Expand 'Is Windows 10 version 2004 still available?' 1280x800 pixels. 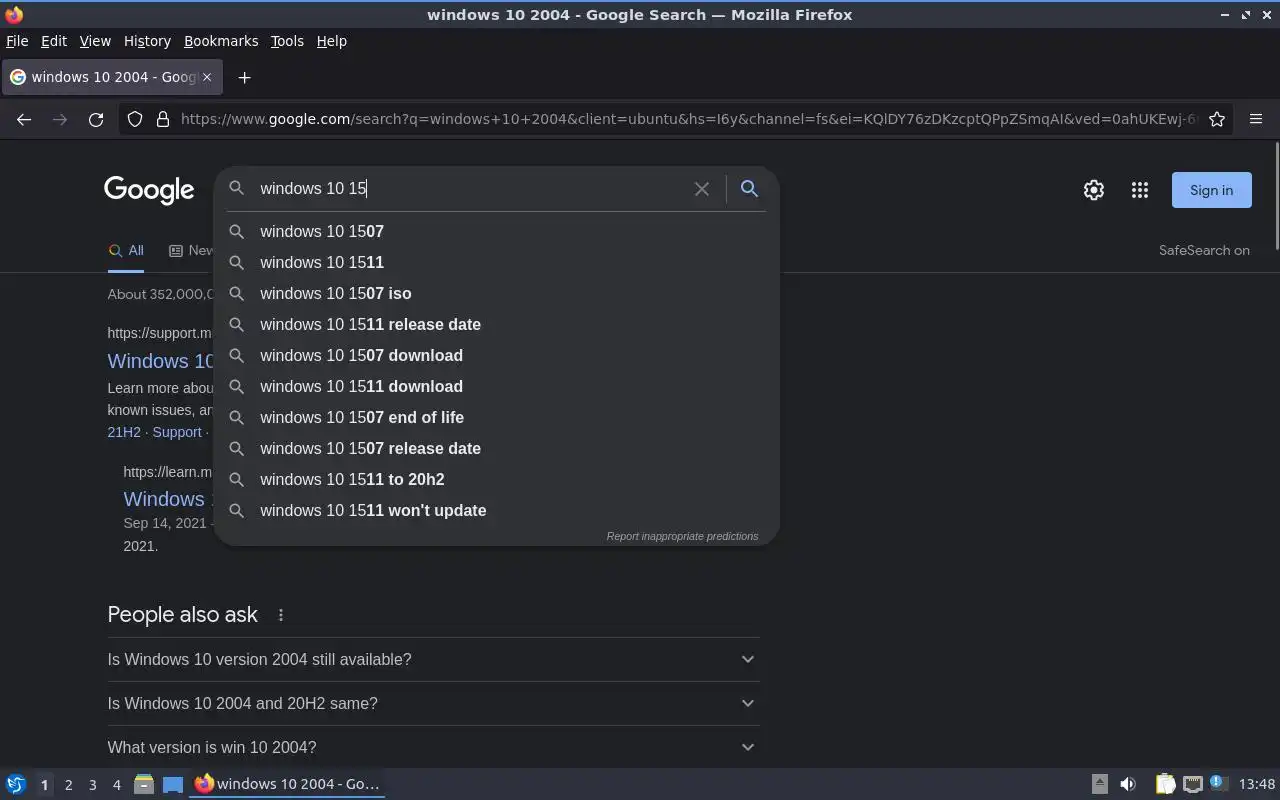(433, 659)
